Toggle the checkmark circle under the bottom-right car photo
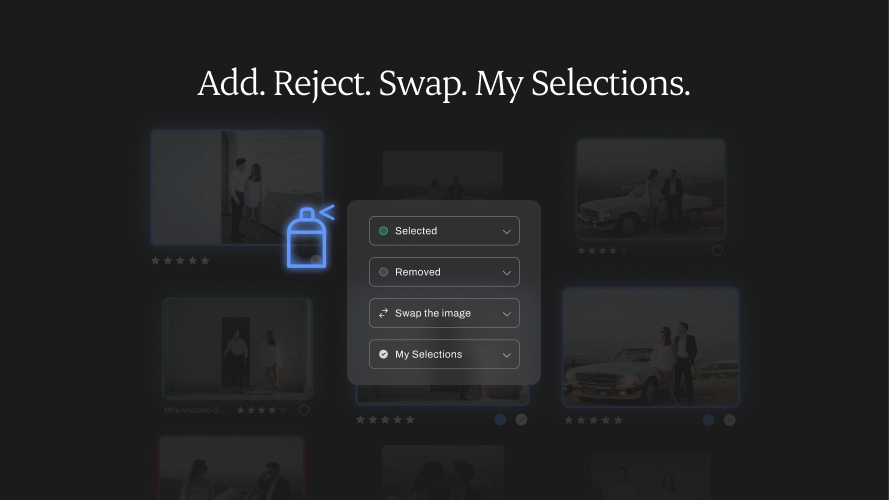The image size is (889, 500). point(730,420)
